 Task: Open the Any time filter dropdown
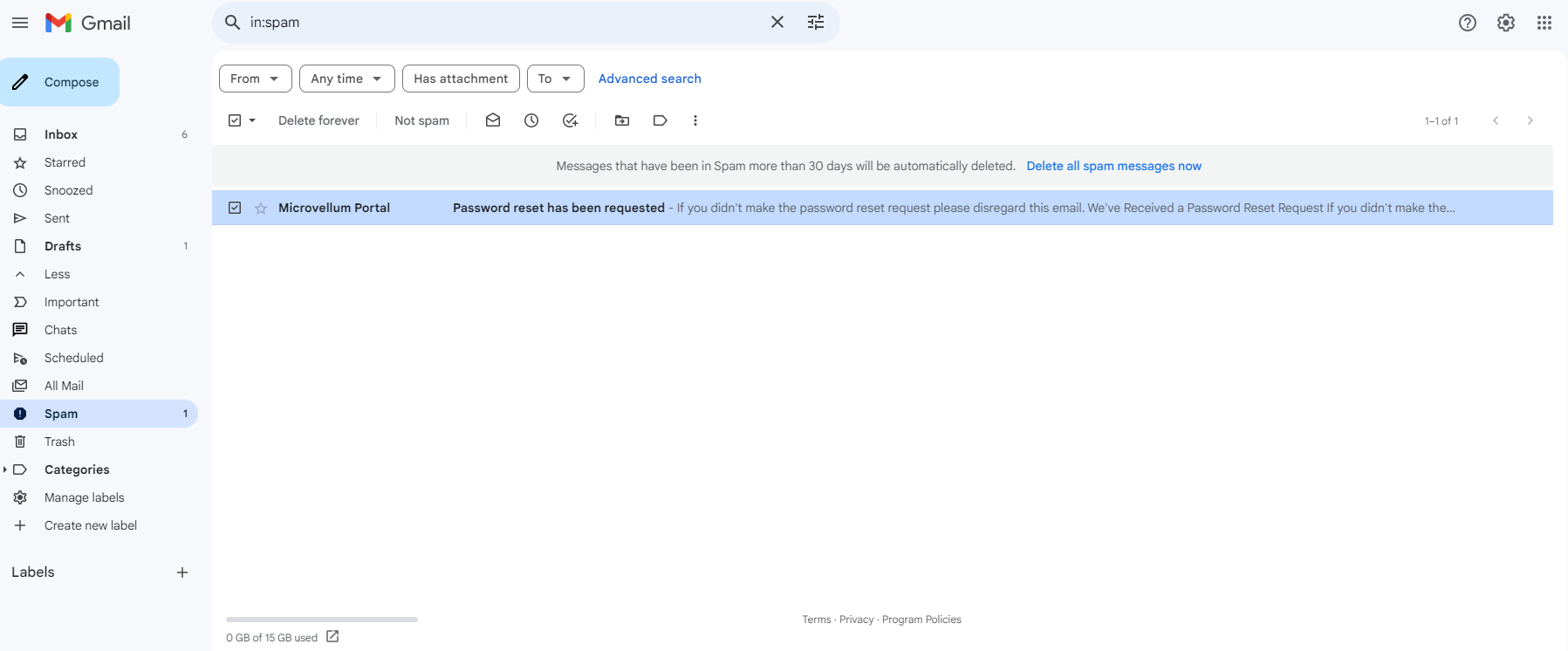[x=346, y=79]
